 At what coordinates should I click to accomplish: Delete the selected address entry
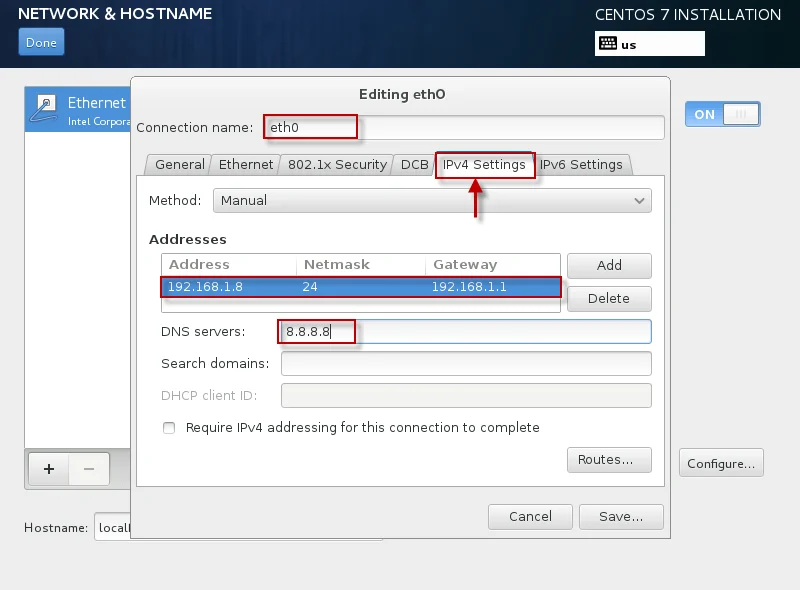[x=609, y=299]
